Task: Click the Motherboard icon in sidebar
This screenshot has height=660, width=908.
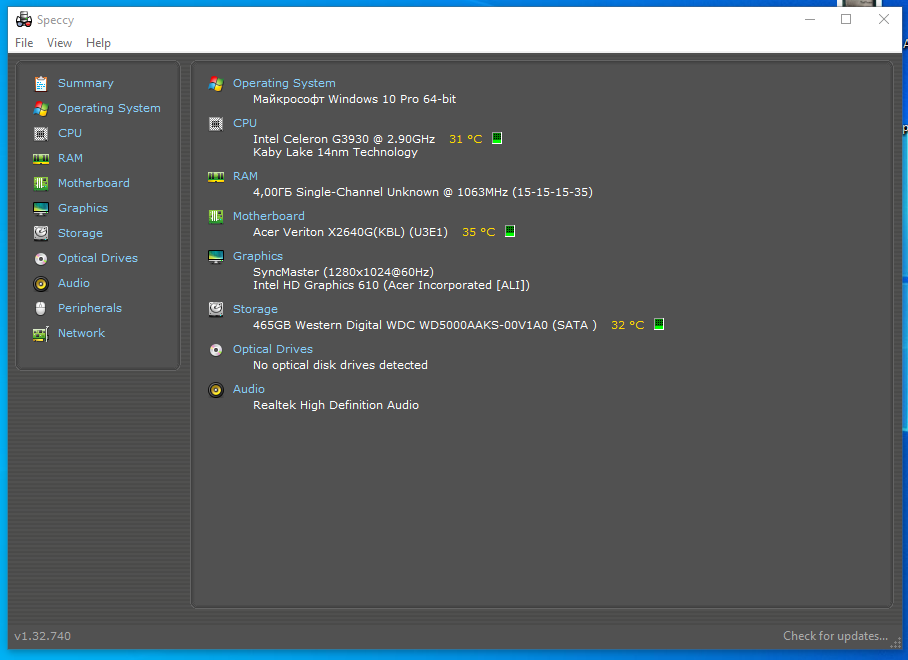Action: pyautogui.click(x=40, y=183)
